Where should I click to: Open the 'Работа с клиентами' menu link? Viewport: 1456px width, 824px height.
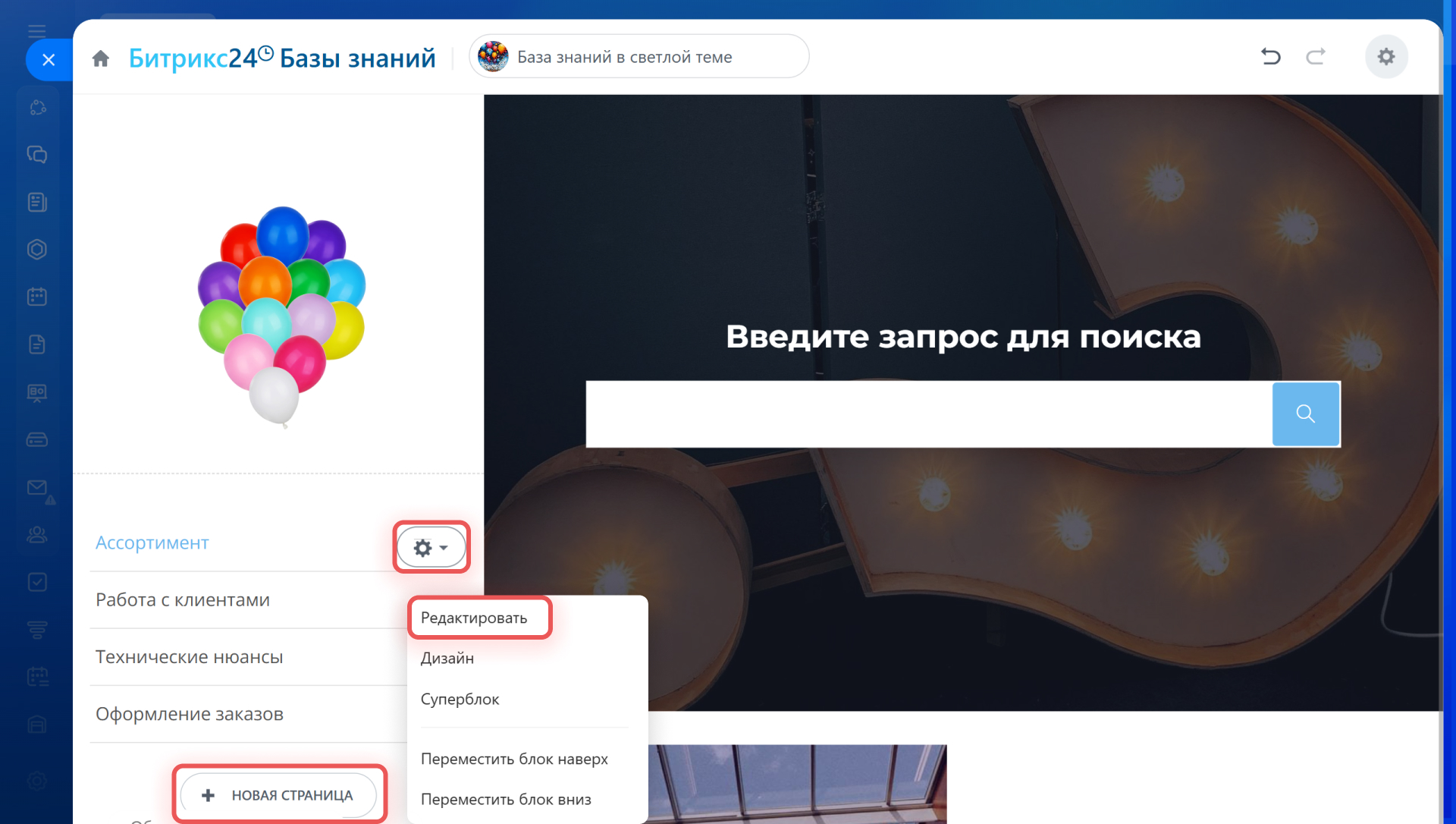tap(183, 599)
